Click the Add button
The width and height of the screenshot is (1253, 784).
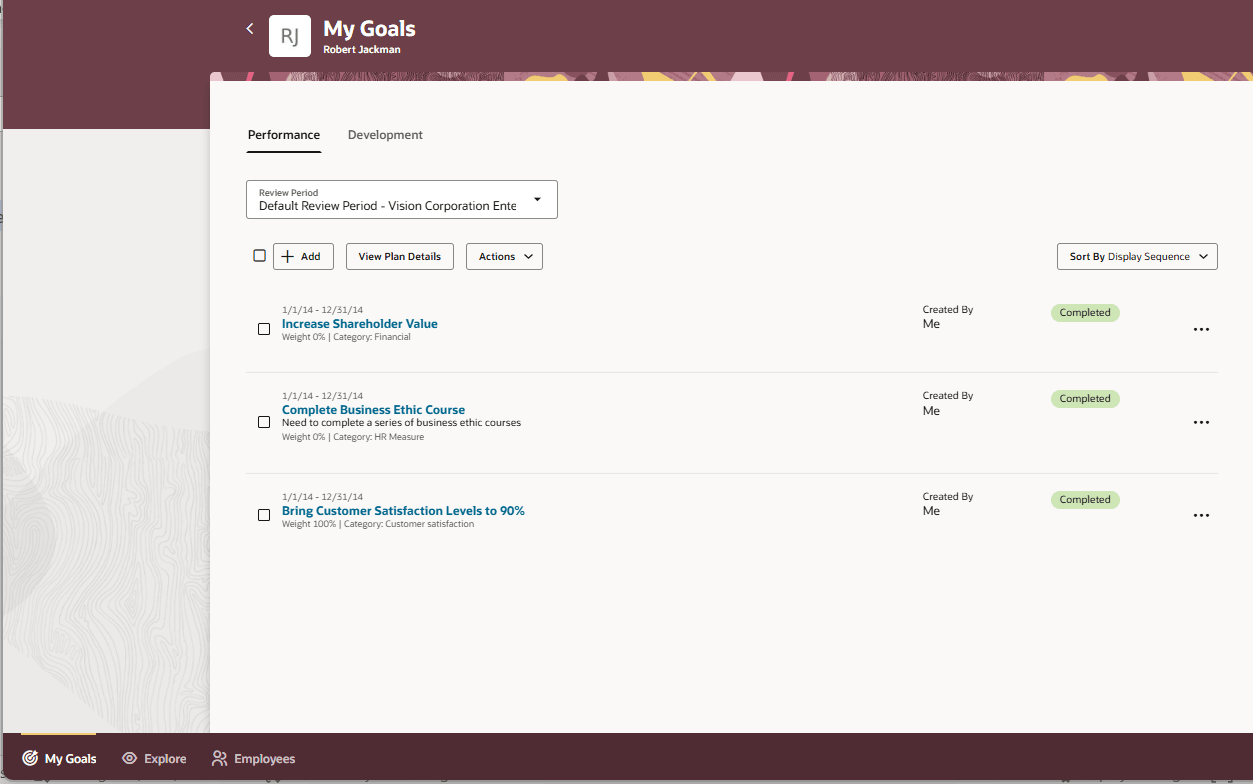[x=303, y=256]
